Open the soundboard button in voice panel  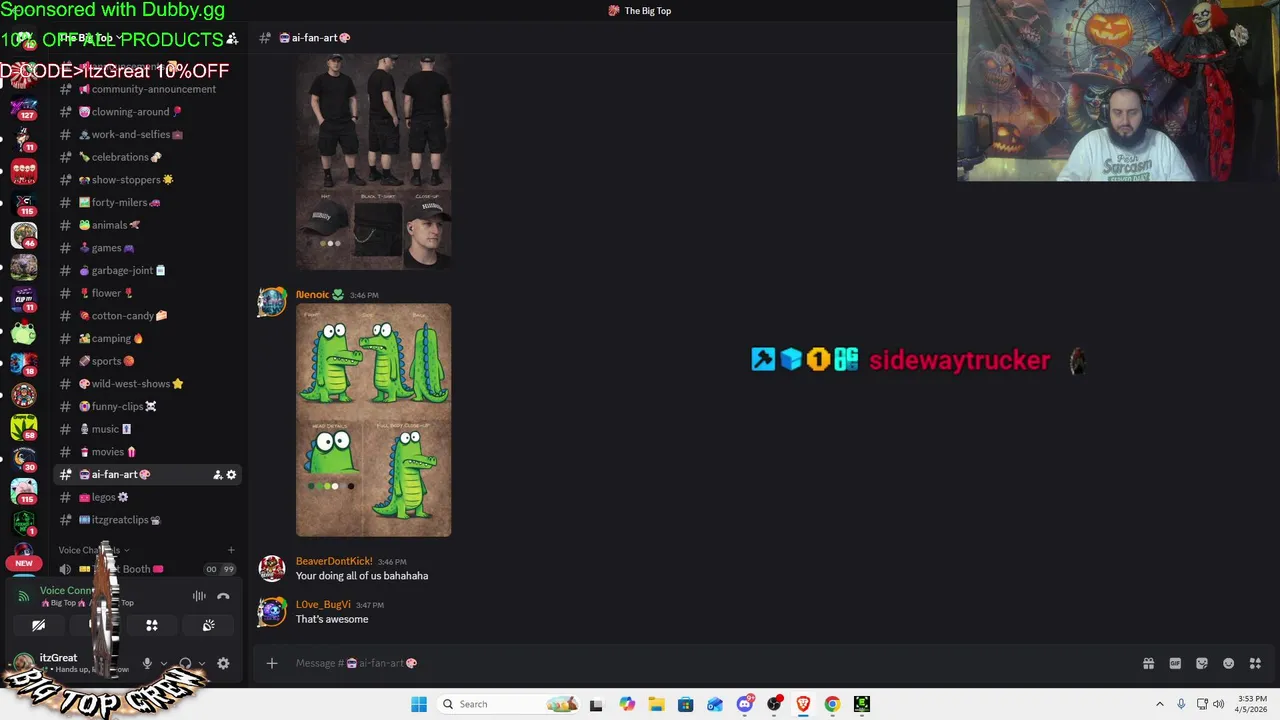(208, 625)
